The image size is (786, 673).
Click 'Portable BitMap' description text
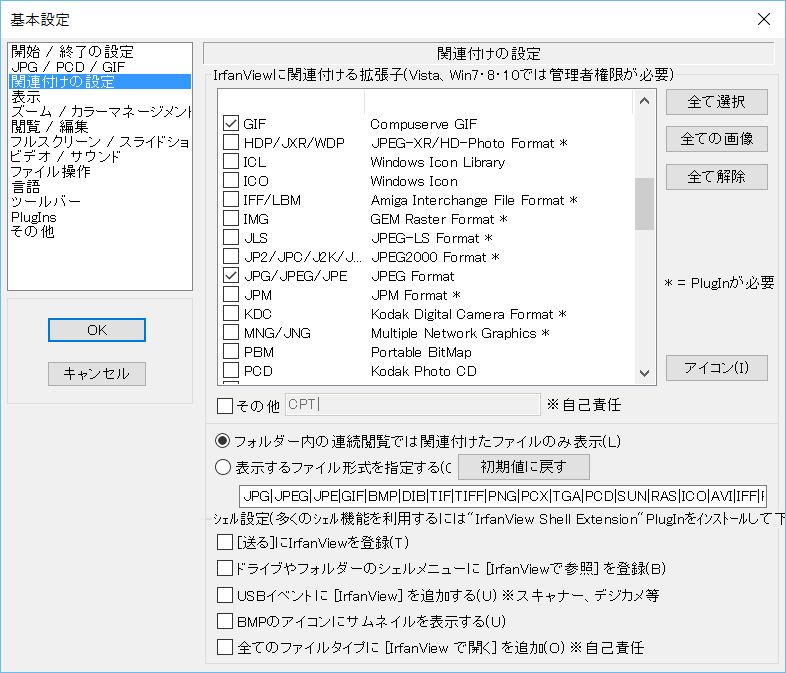pyautogui.click(x=421, y=352)
